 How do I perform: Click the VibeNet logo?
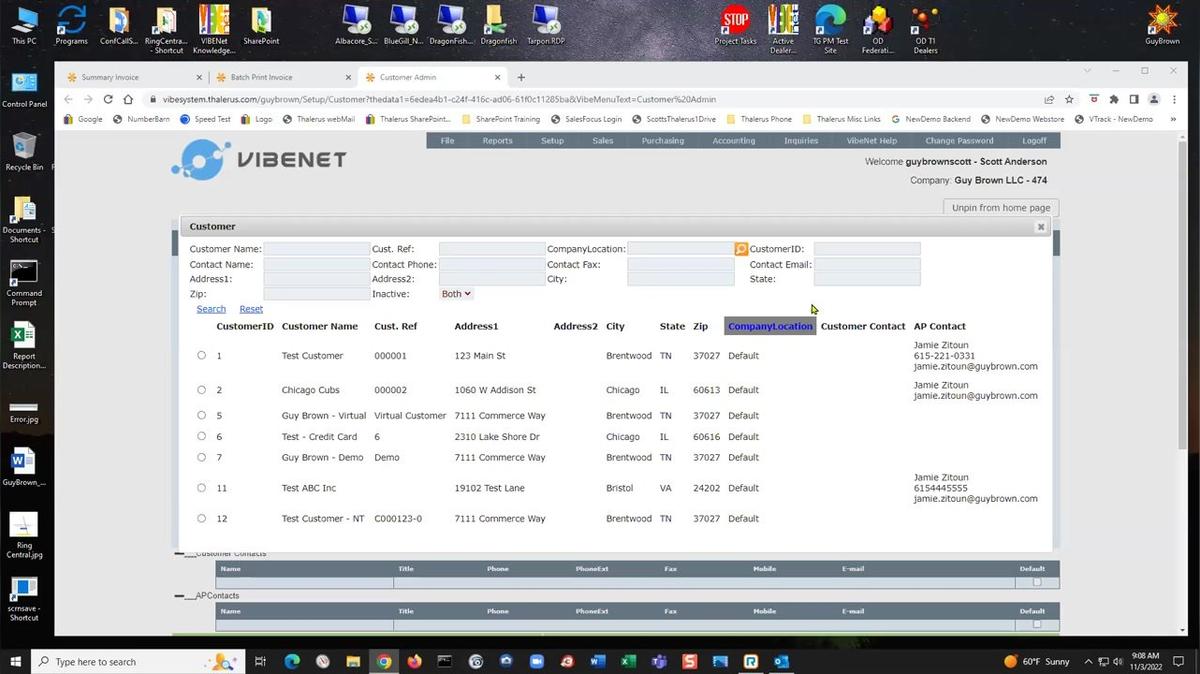click(259, 159)
